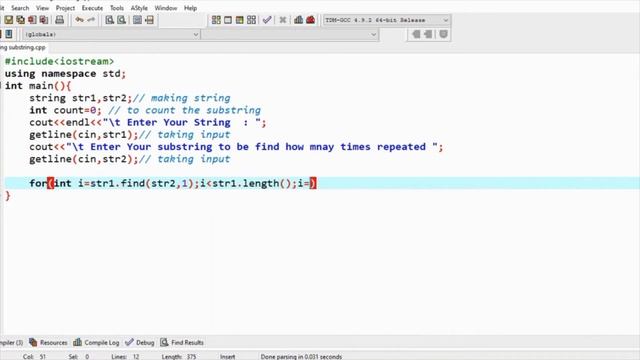Click the 'Lines: 12' status bar entry

125,357
